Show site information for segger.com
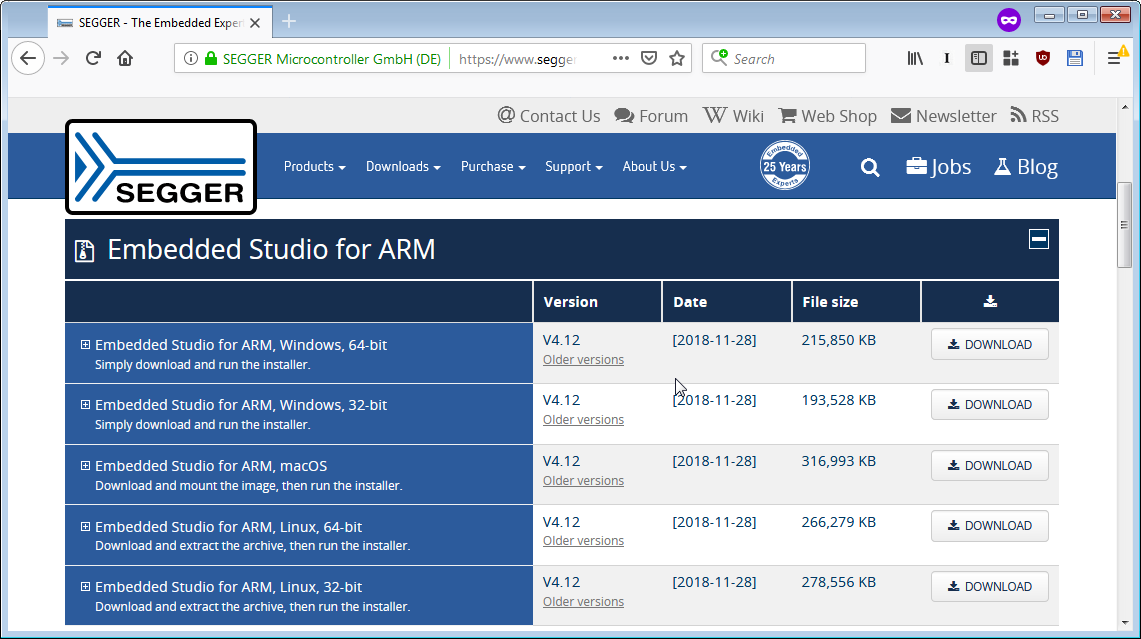The height and width of the screenshot is (639, 1141). click(191, 58)
